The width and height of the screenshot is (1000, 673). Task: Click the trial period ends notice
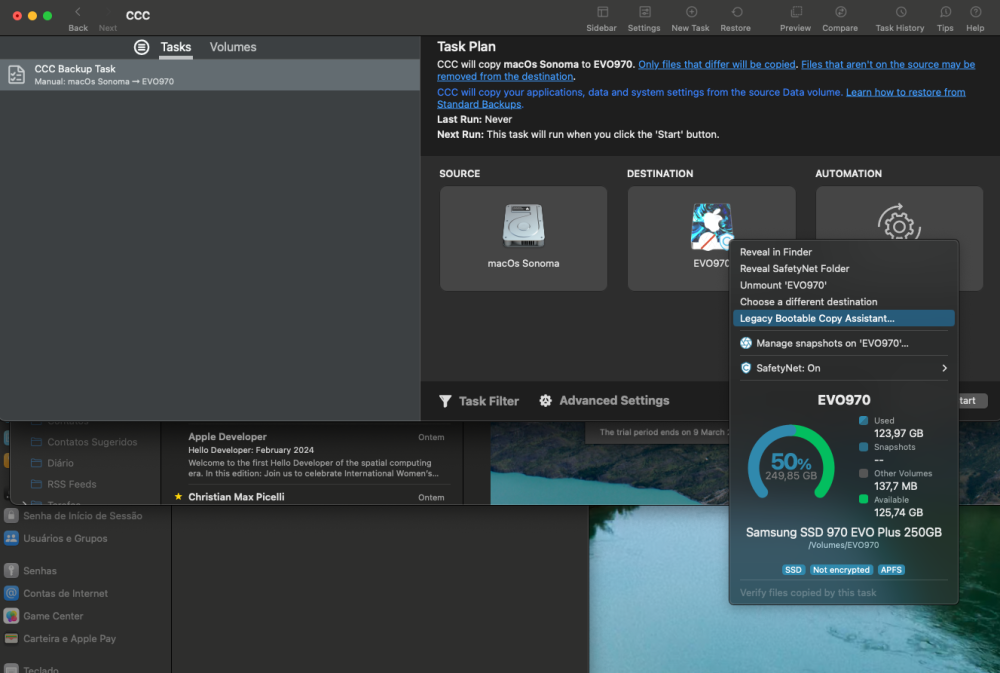(662, 433)
